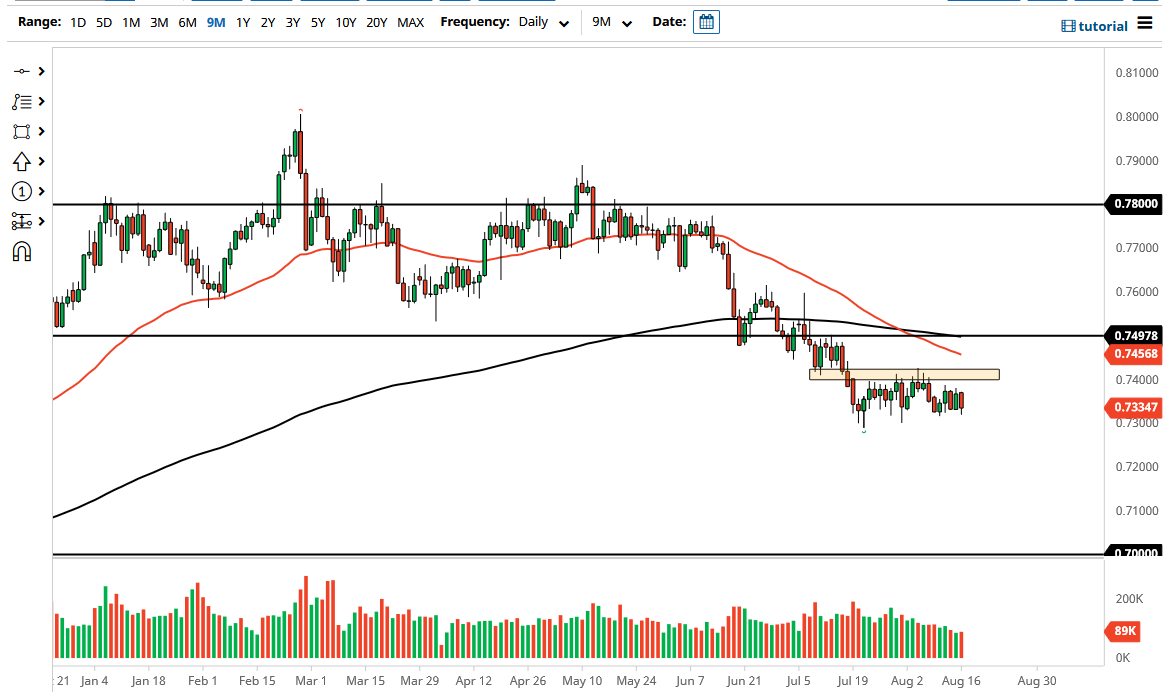Select the 1Y range option
This screenshot has width=1164, height=699.
[242, 21]
